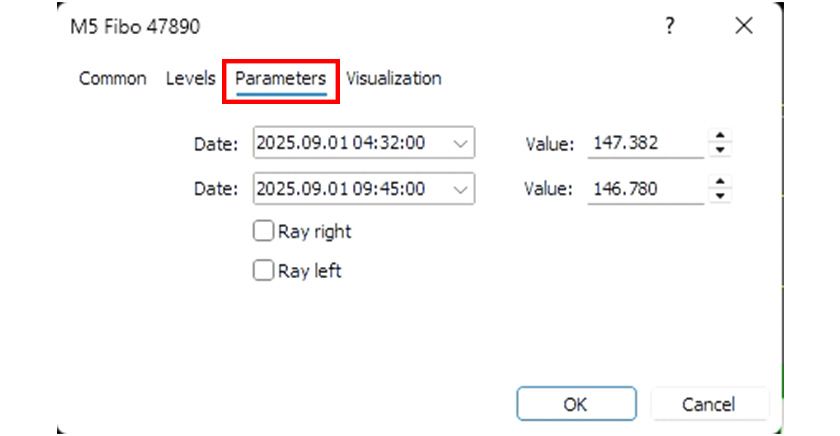The height and width of the screenshot is (436, 840).
Task: Close the M5 Fibo 47890 dialog
Action: click(743, 26)
